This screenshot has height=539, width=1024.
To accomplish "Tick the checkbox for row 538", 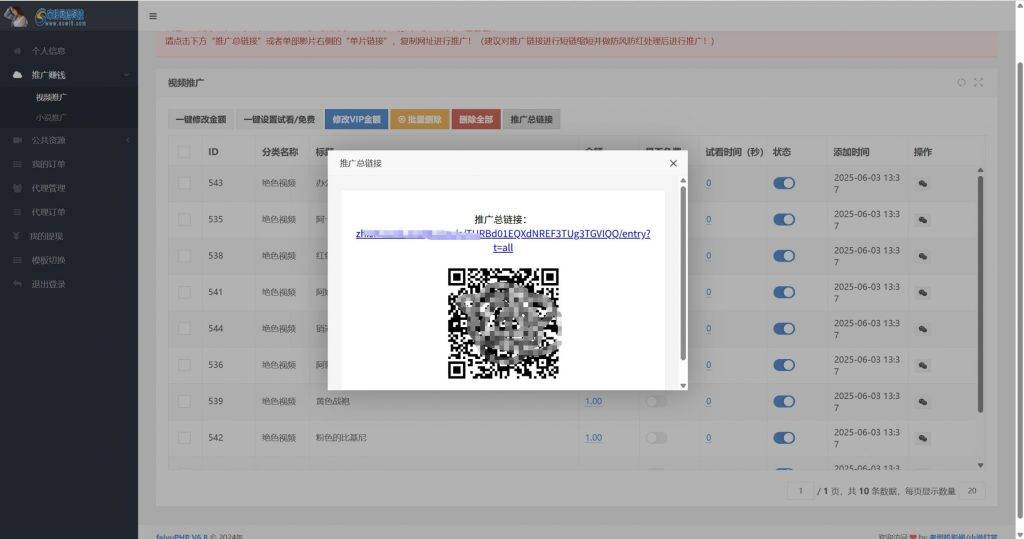I will (184, 256).
